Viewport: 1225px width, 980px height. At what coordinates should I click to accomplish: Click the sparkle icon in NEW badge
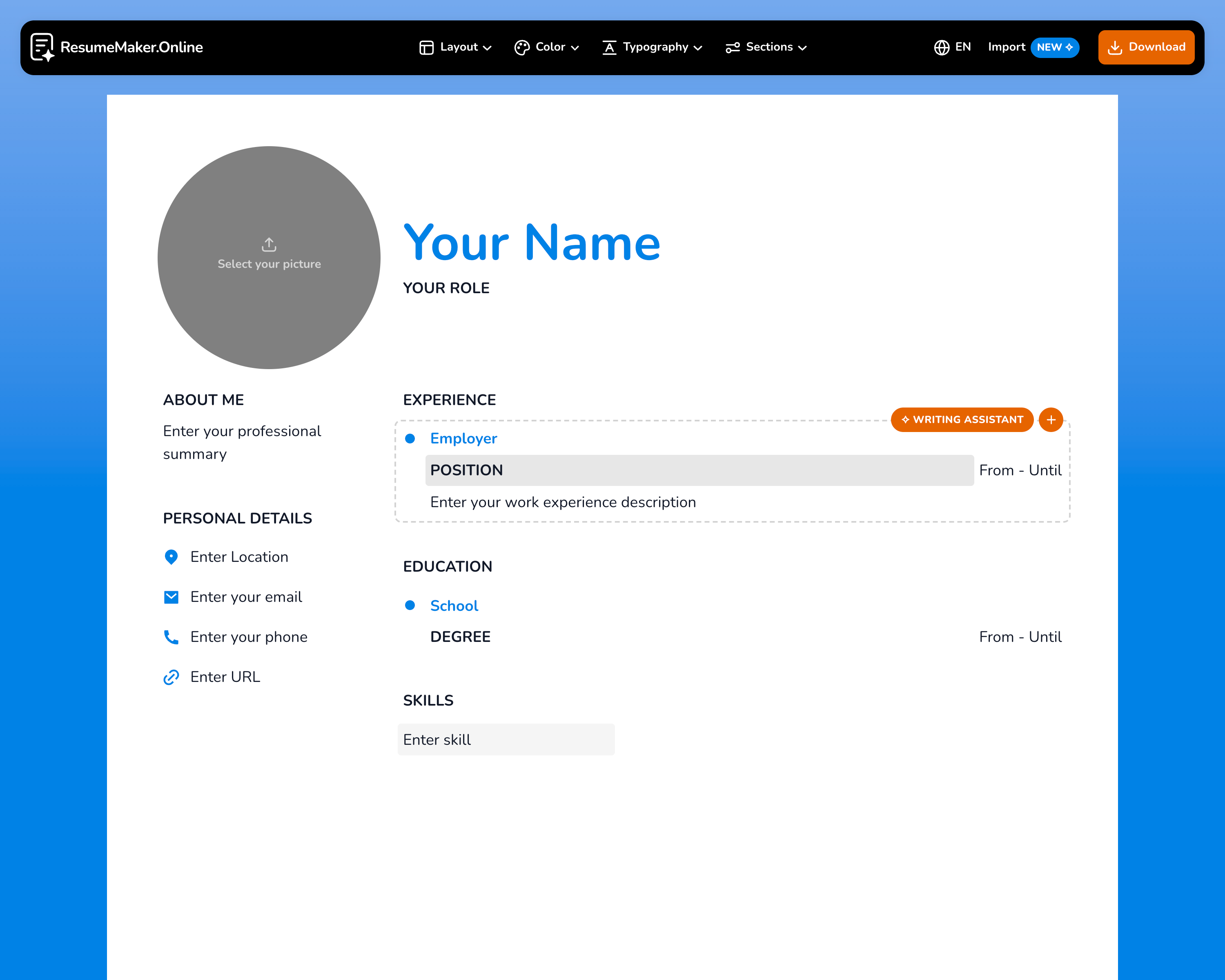1069,47
